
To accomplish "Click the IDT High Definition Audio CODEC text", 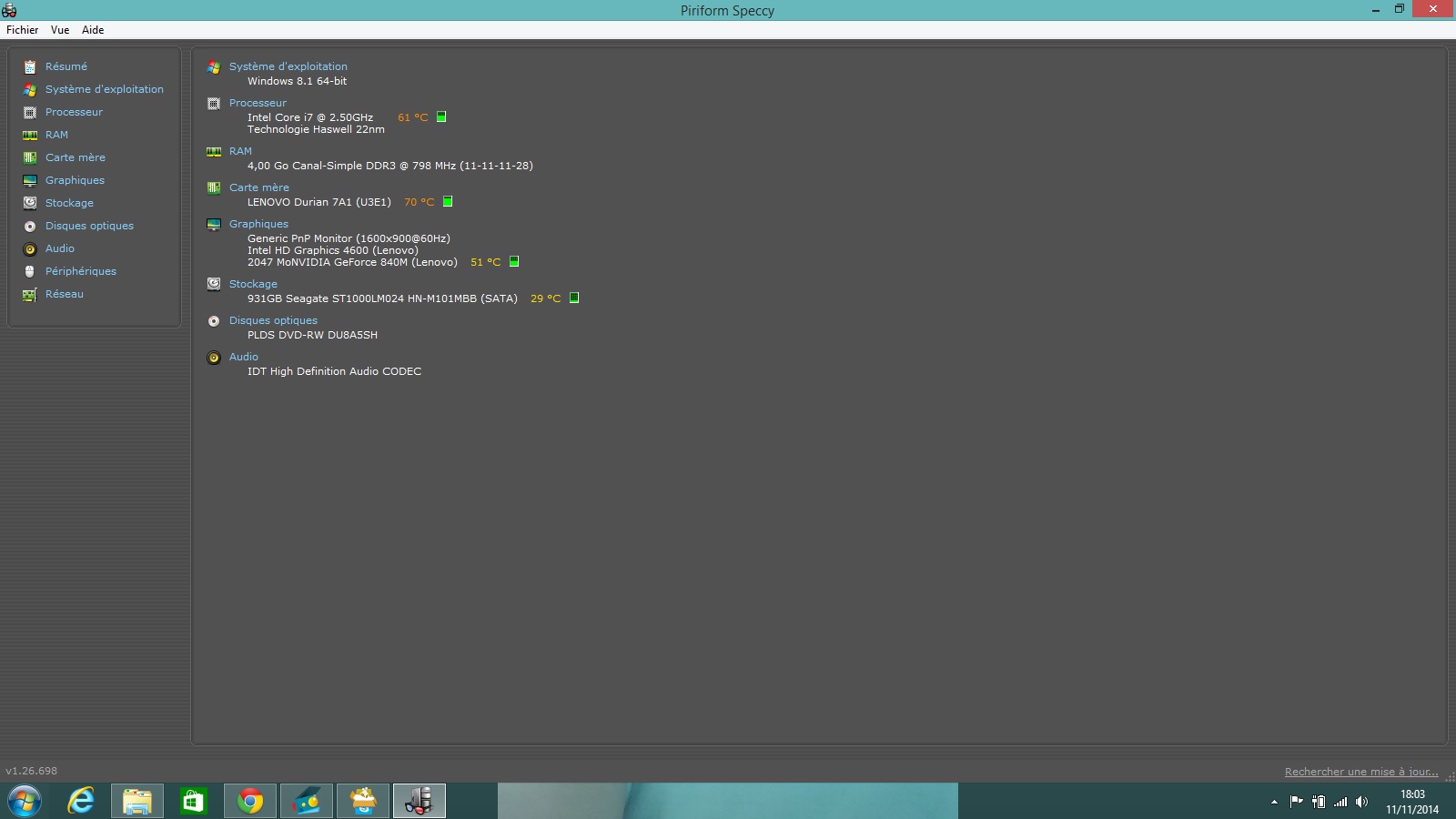I will pyautogui.click(x=334, y=371).
